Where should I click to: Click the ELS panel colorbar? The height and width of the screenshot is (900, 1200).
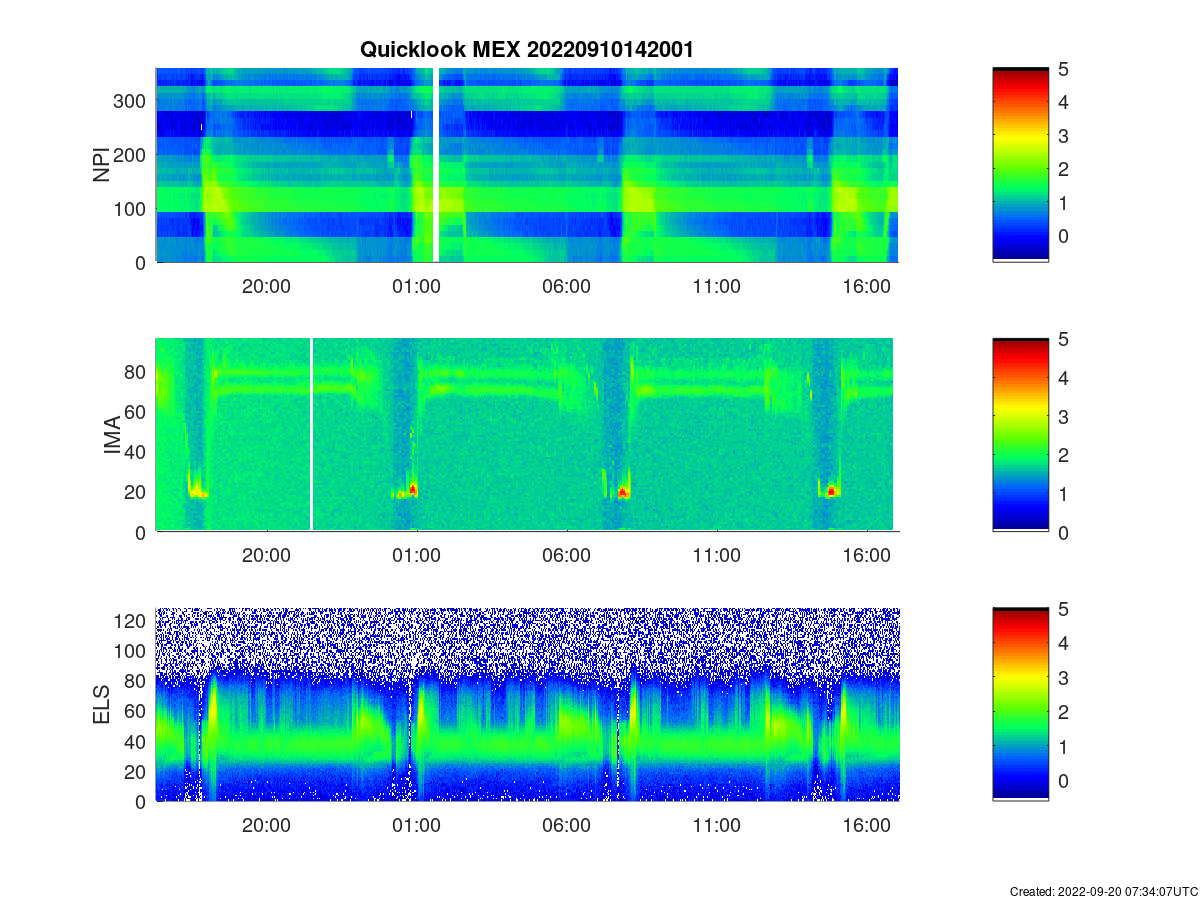tap(1021, 705)
